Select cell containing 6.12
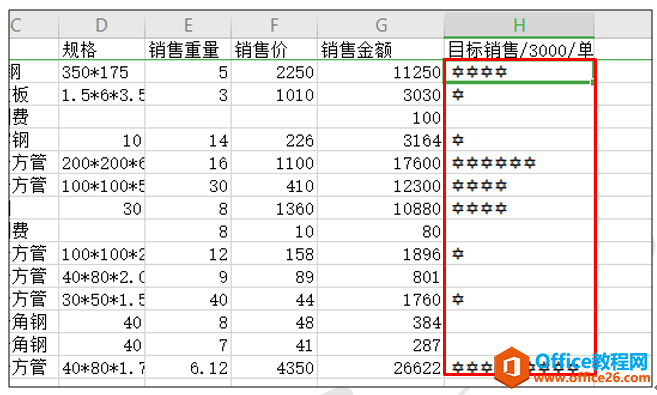This screenshot has width=657, height=395. [188, 368]
